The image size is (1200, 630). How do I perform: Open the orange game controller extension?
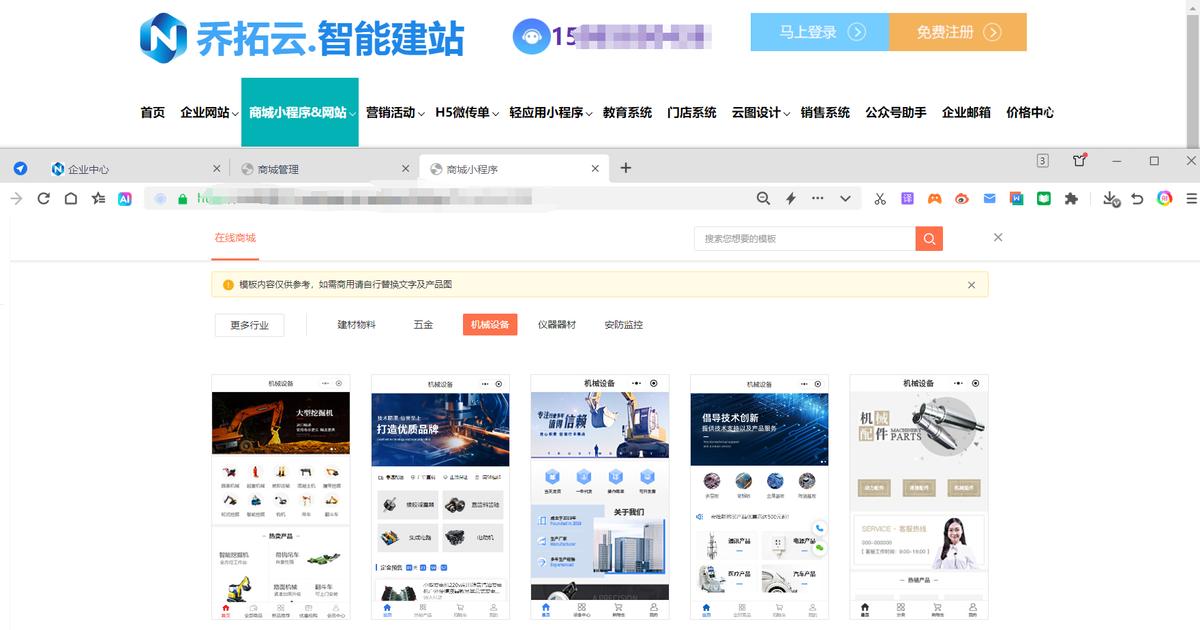coord(934,199)
